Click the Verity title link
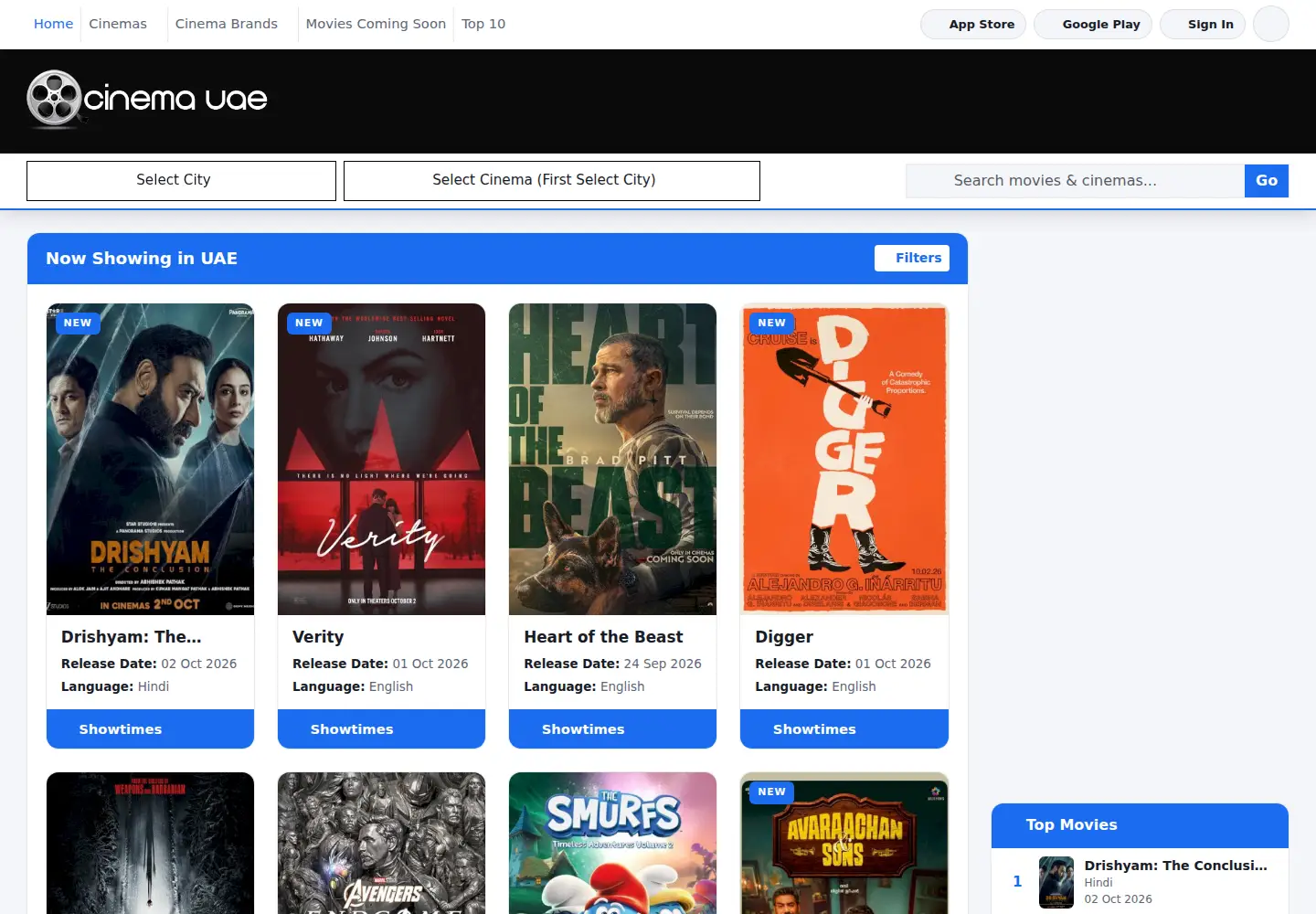Image resolution: width=1316 pixels, height=914 pixels. tap(318, 637)
